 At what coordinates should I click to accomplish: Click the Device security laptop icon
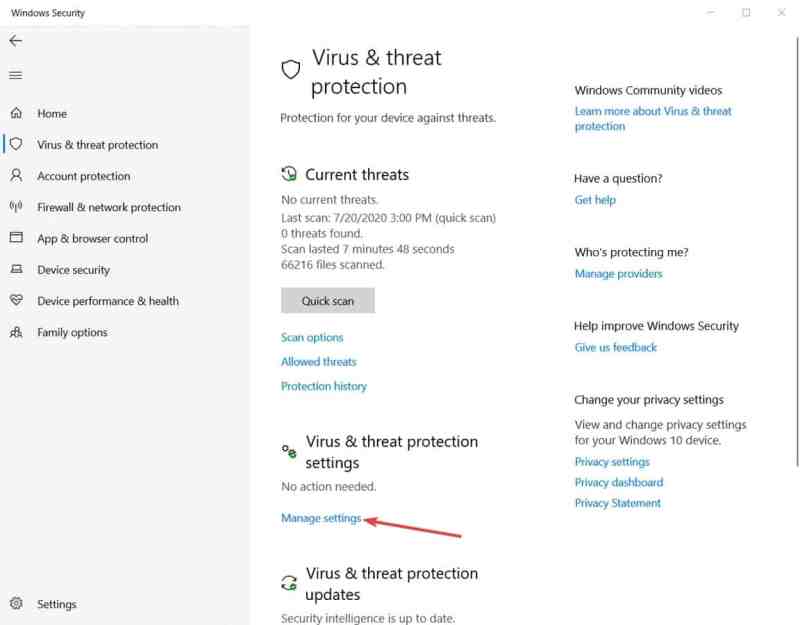(16, 269)
